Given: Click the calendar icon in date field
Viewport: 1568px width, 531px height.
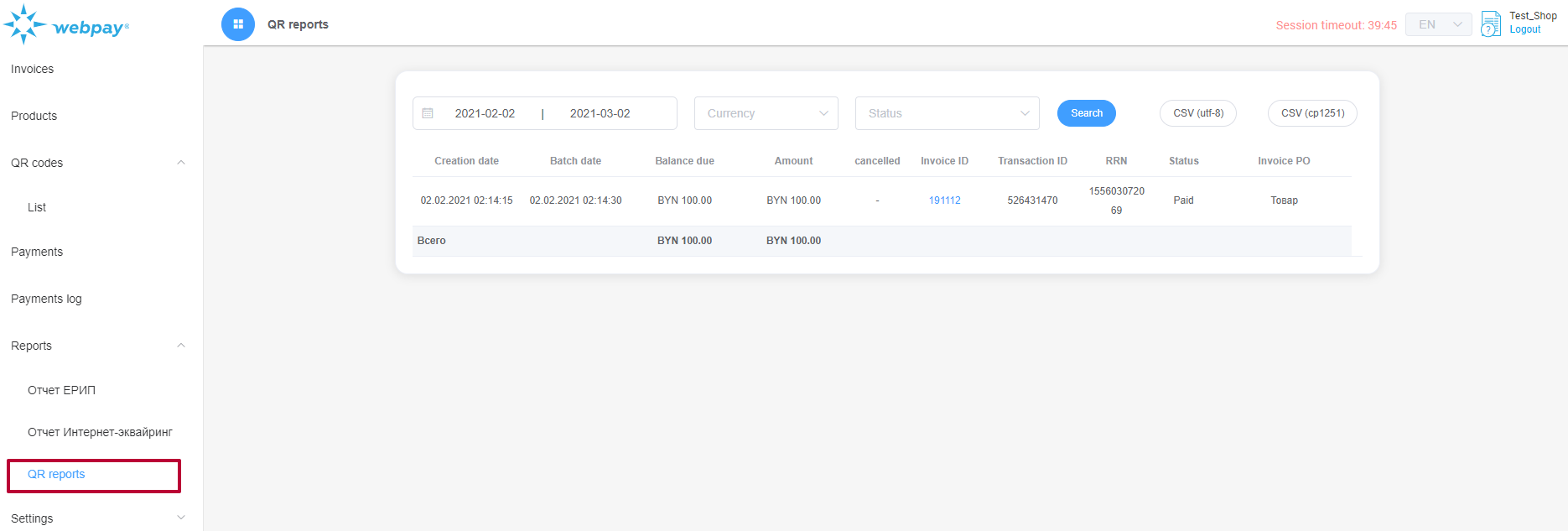Looking at the screenshot, I should (x=428, y=113).
